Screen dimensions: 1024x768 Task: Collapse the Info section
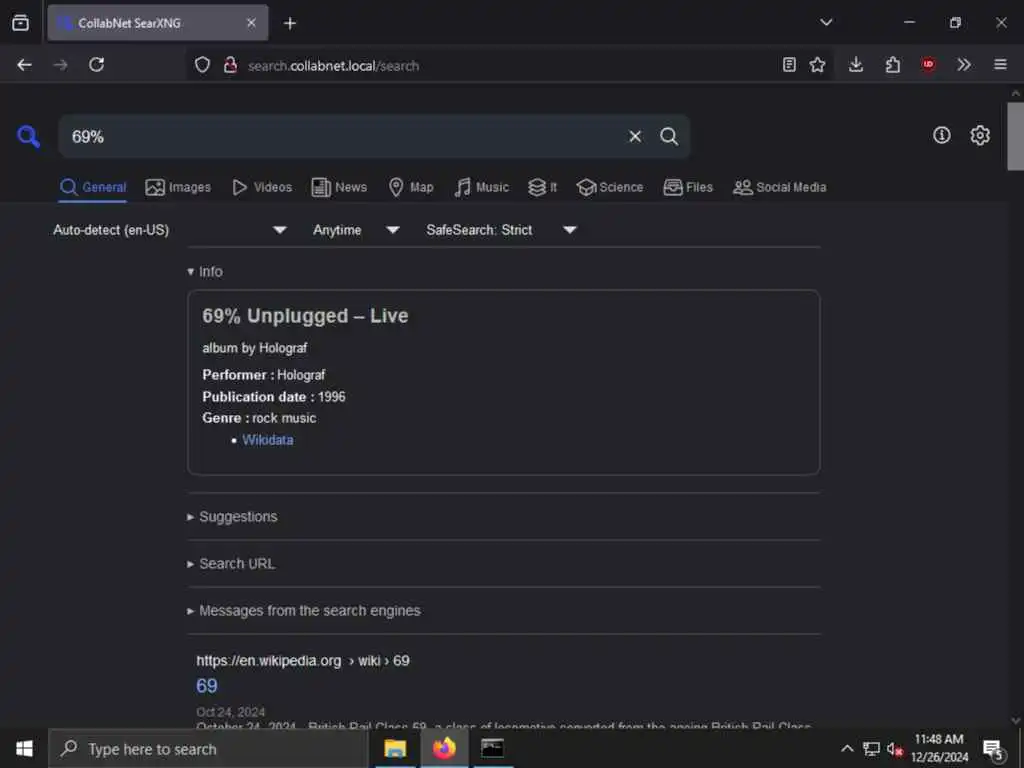click(x=205, y=272)
